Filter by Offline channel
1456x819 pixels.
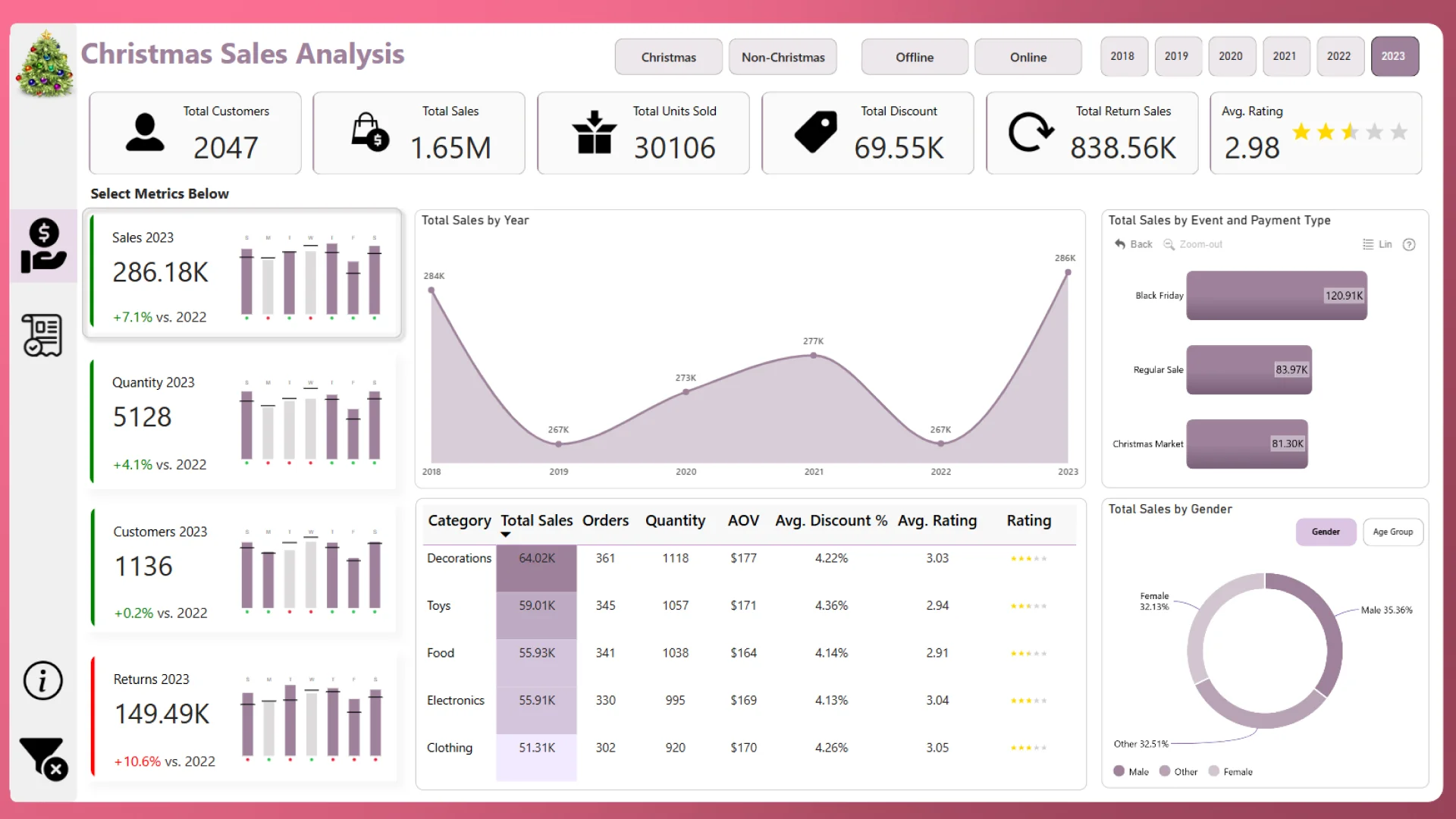[x=915, y=57]
